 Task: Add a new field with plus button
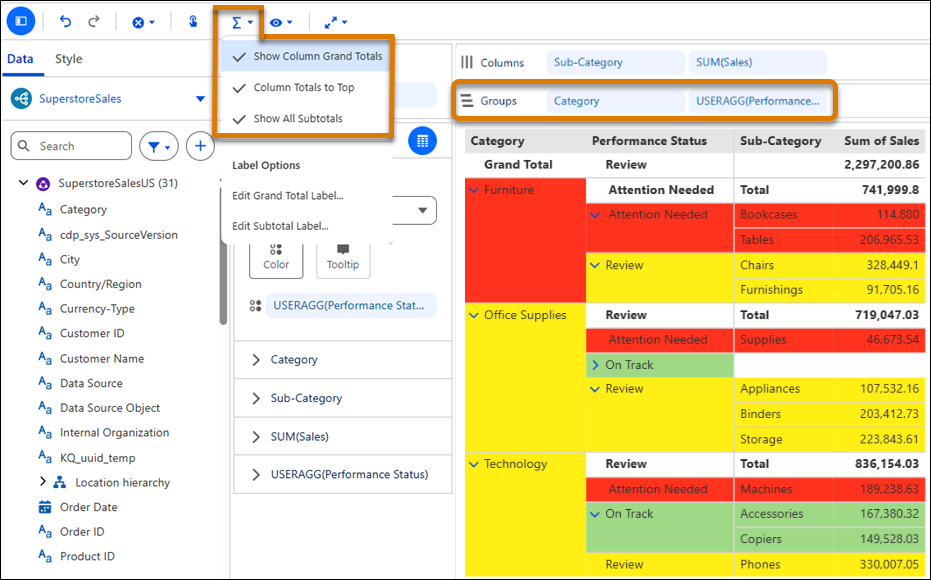coord(200,146)
